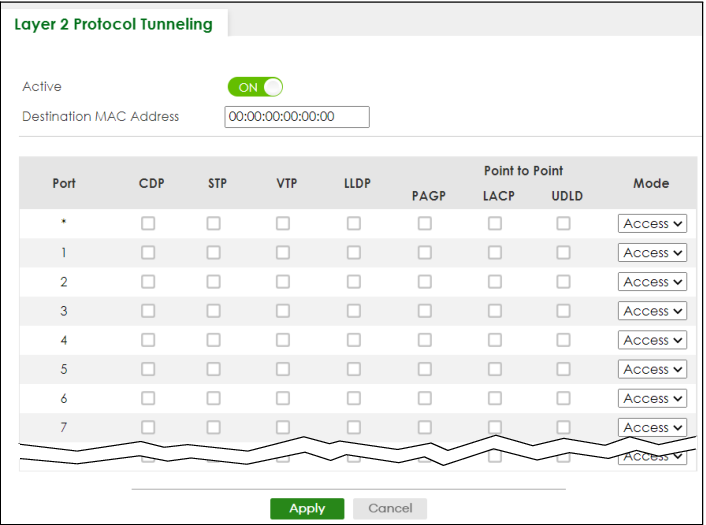Screen dimensions: 706x525
Task: Check LACP for port 6
Action: tap(495, 398)
